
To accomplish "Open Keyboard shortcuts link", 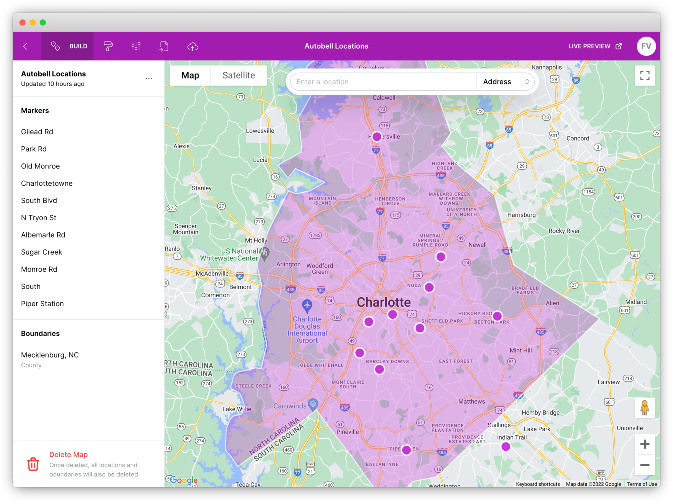I will (538, 484).
